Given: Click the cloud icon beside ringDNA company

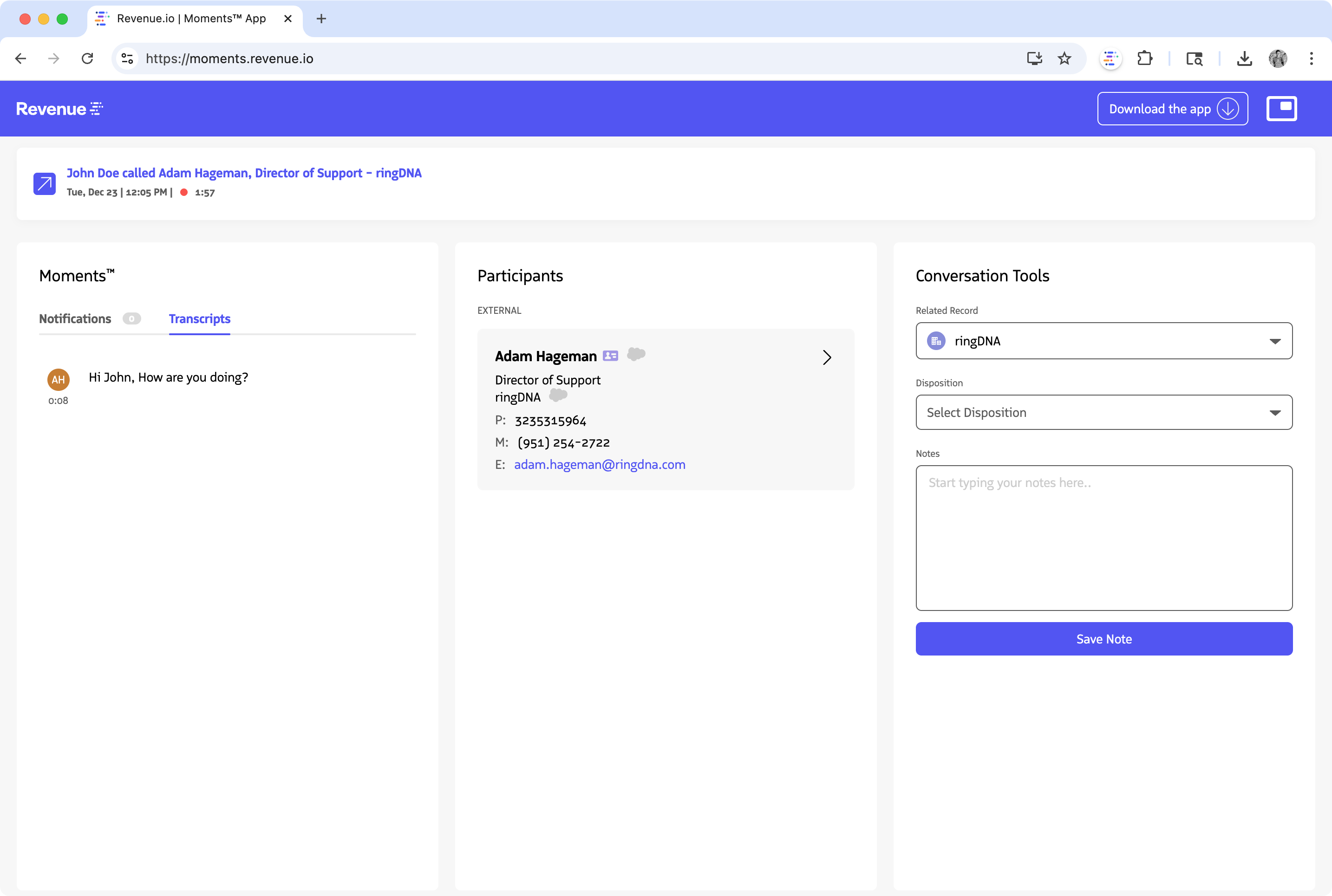Looking at the screenshot, I should (x=558, y=395).
